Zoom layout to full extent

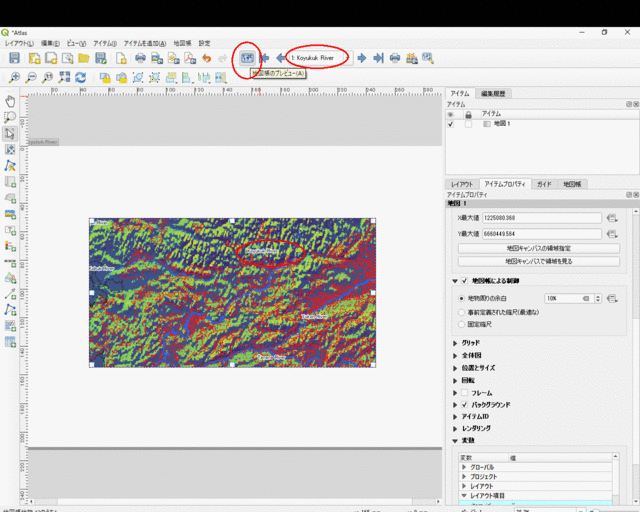point(64,77)
